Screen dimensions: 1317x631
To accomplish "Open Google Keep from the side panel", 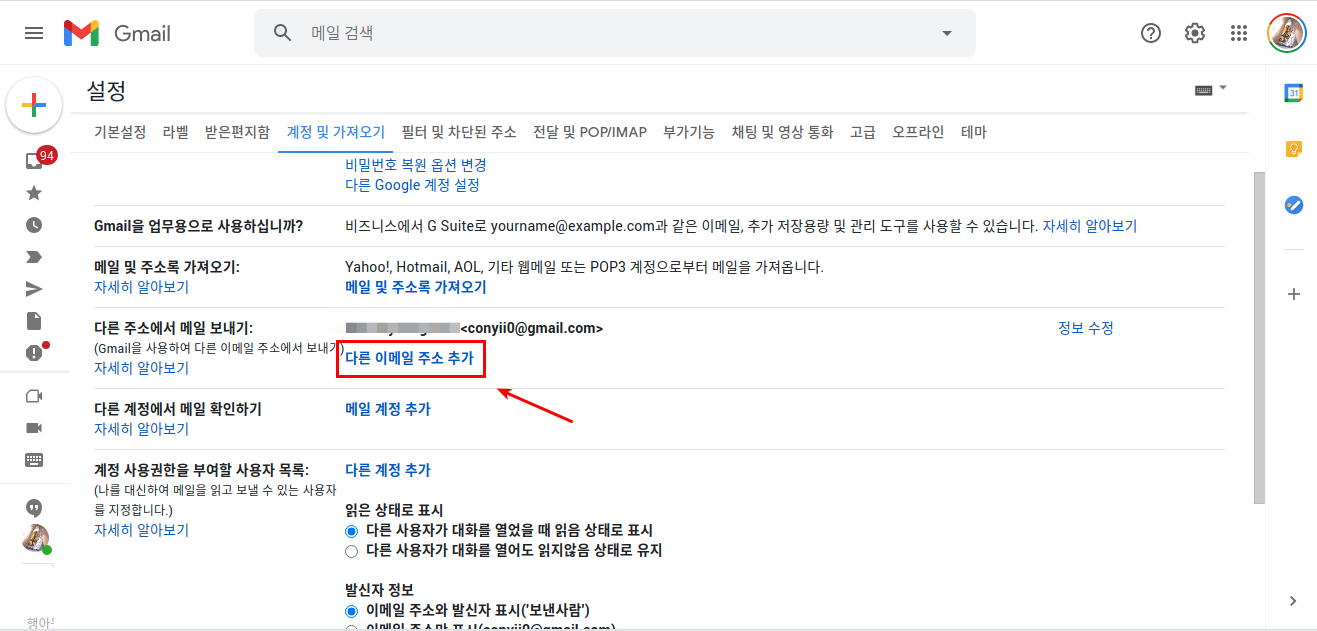I will 1293,148.
